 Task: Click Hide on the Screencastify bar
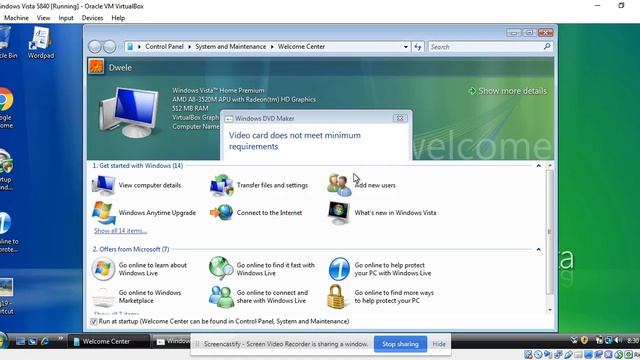tap(439, 344)
